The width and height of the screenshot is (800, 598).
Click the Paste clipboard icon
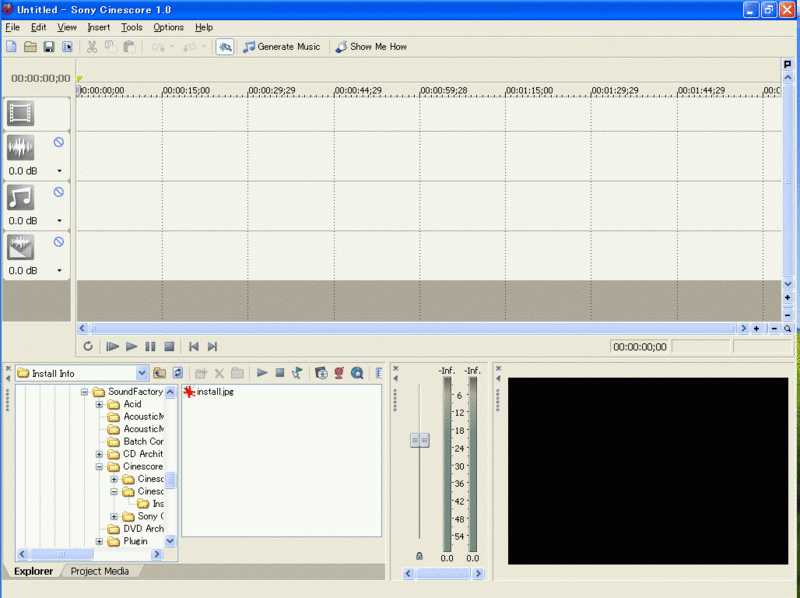click(129, 47)
